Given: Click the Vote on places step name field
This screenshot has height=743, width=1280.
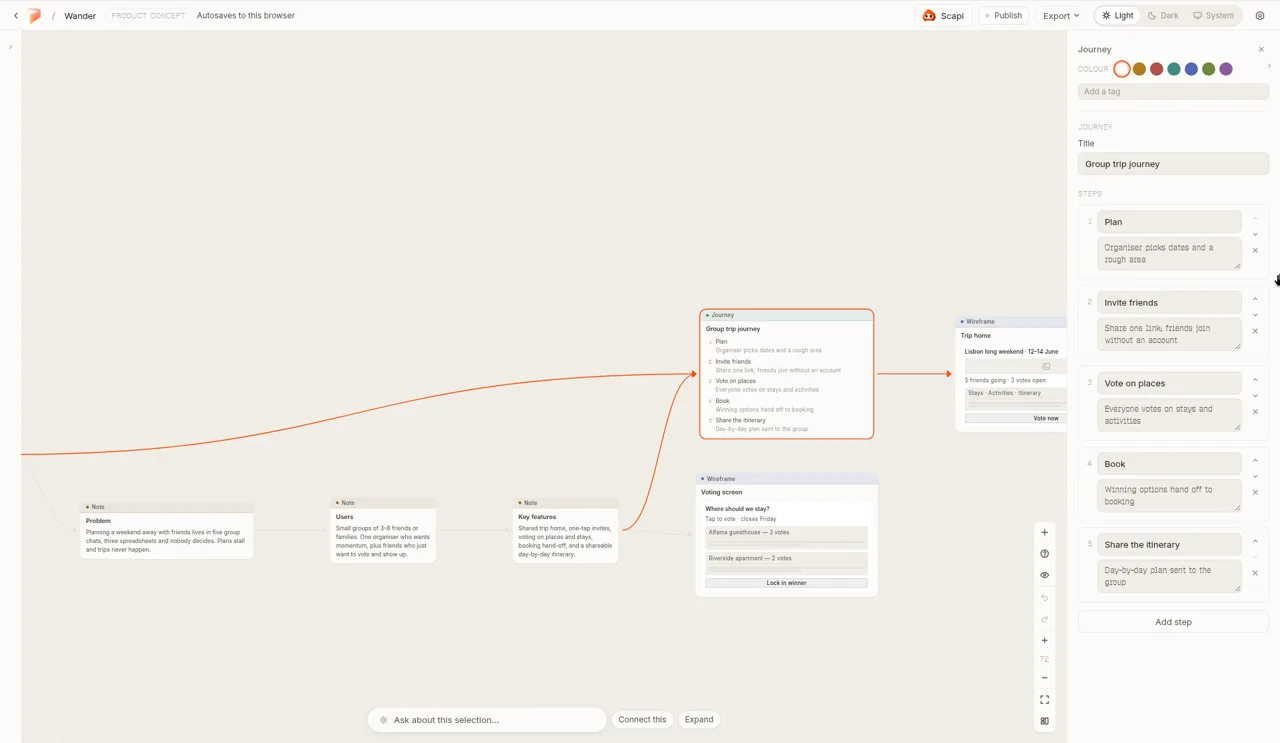Looking at the screenshot, I should click(x=1169, y=383).
